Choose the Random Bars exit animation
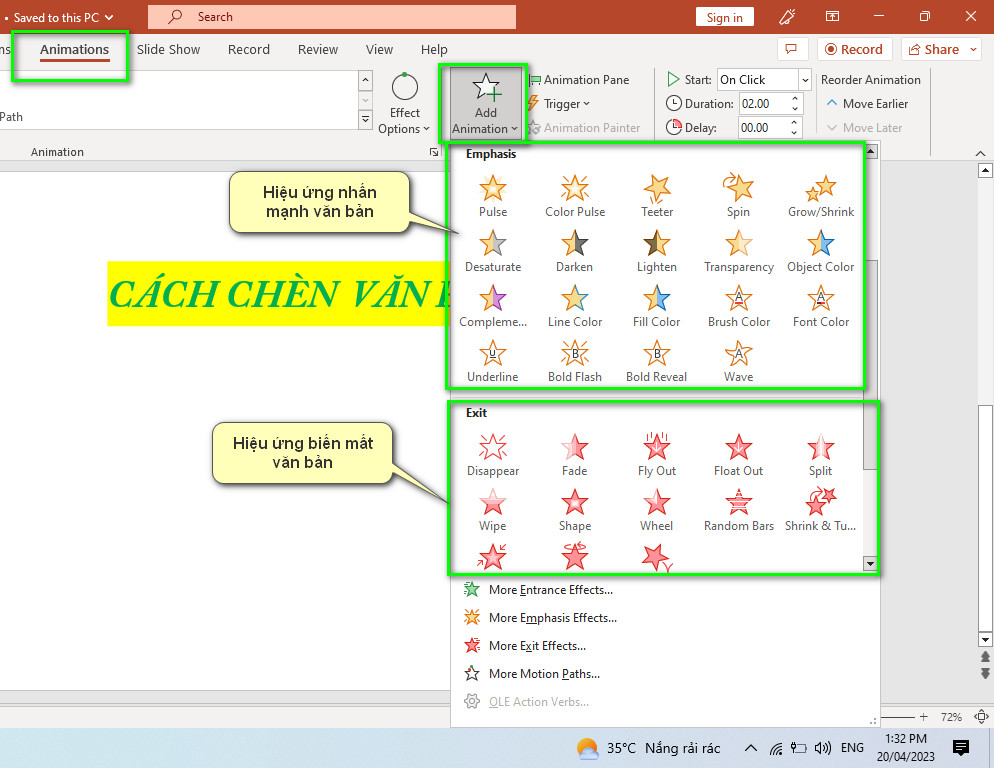994x768 pixels. point(739,511)
